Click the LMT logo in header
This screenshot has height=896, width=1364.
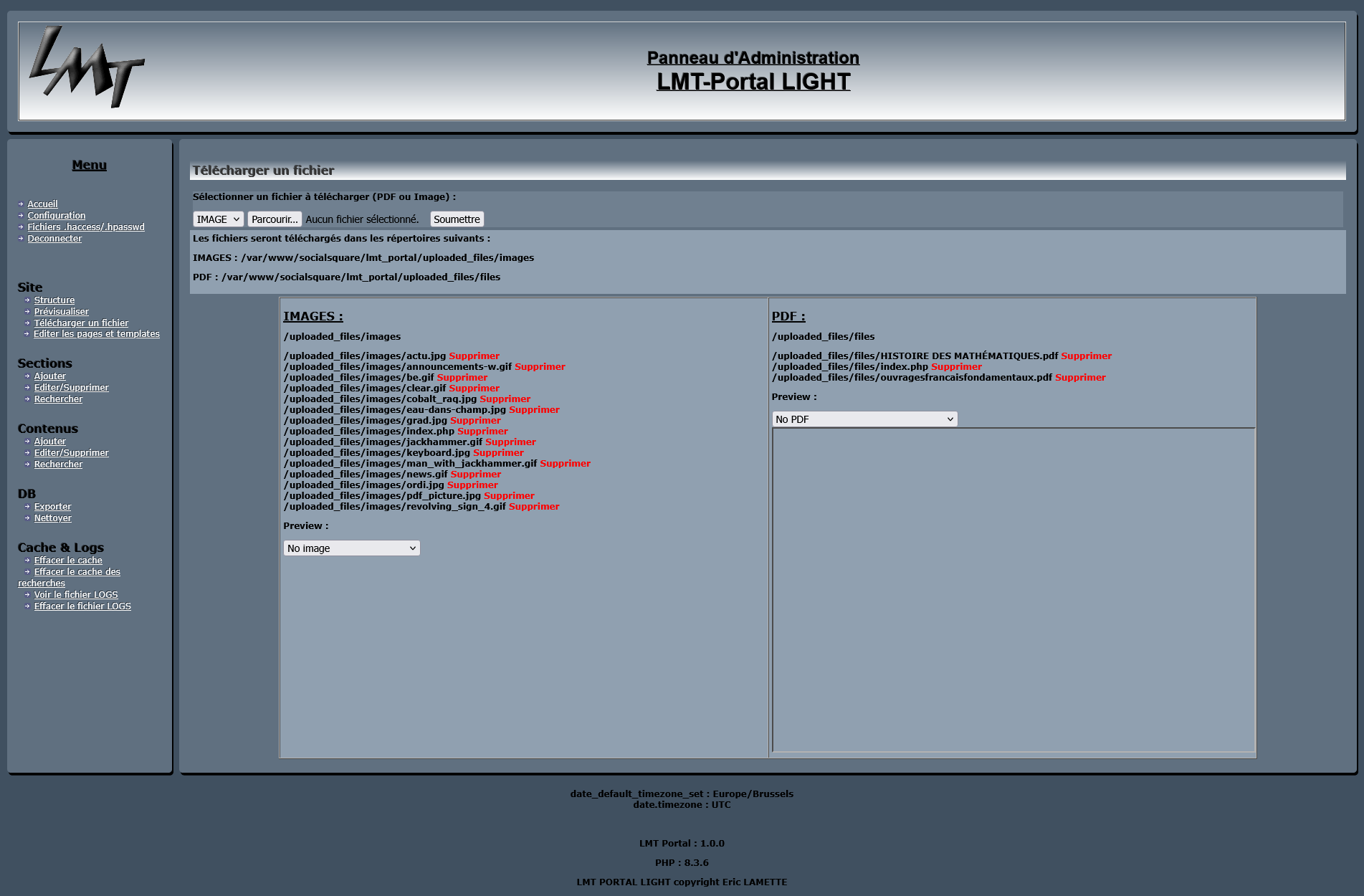point(86,67)
